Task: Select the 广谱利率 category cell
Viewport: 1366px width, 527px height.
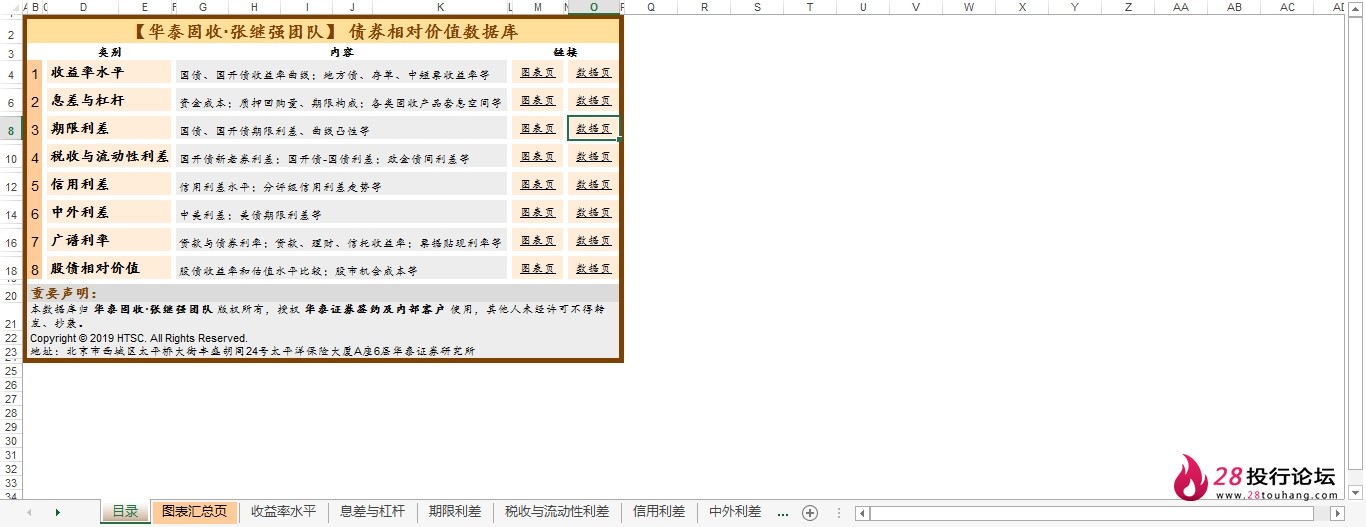Action: point(109,240)
